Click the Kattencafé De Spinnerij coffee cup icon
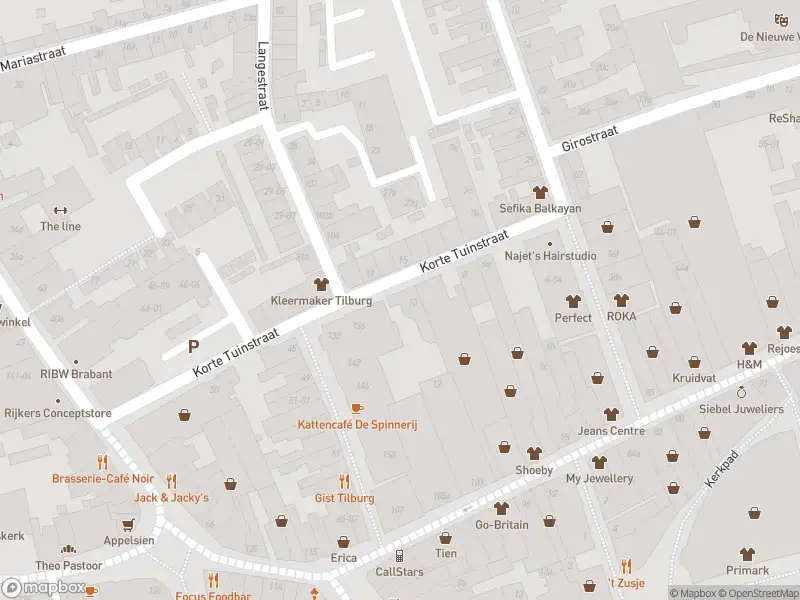 [357, 408]
